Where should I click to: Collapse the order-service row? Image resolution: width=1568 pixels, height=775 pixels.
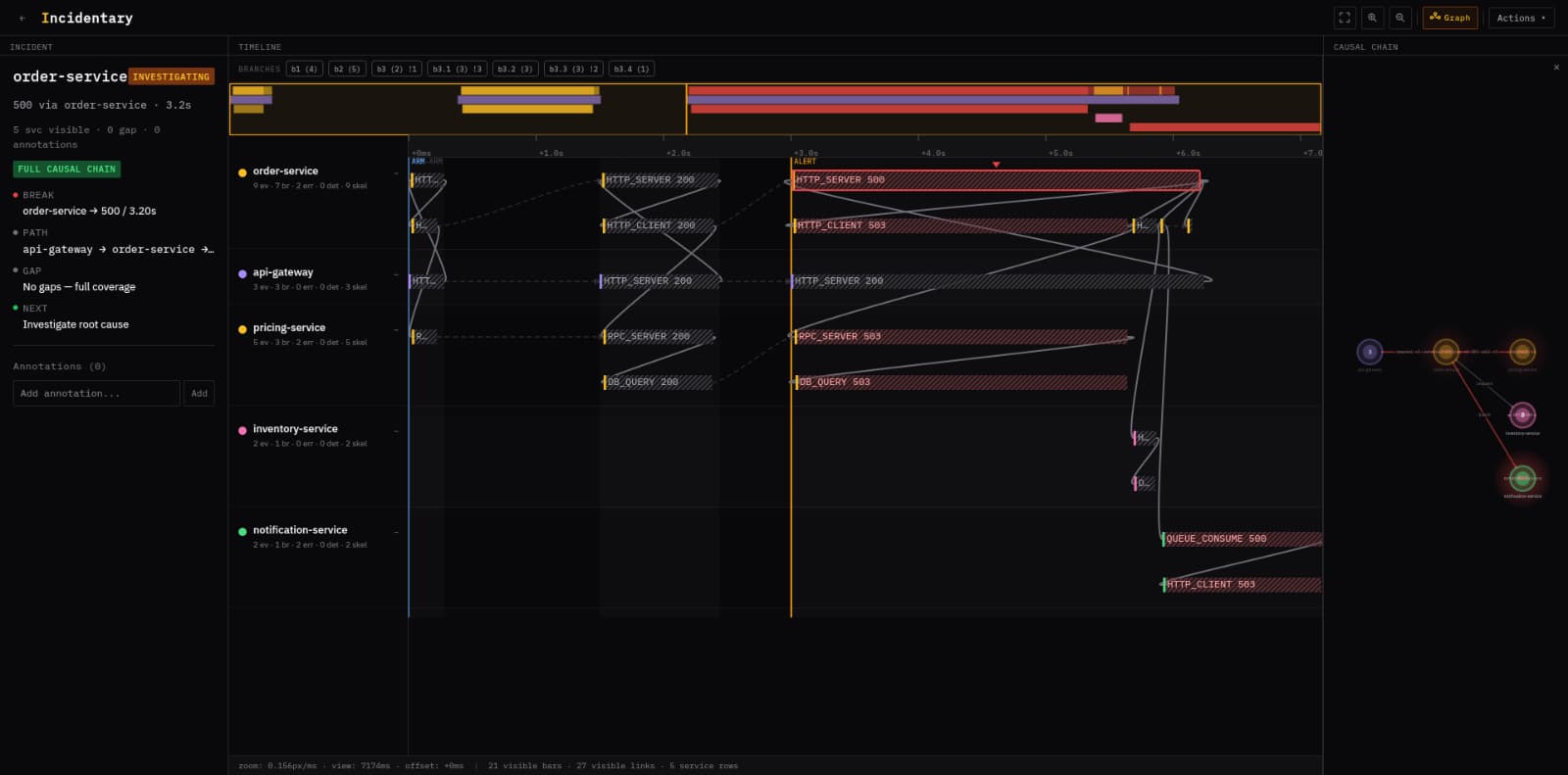[396, 173]
